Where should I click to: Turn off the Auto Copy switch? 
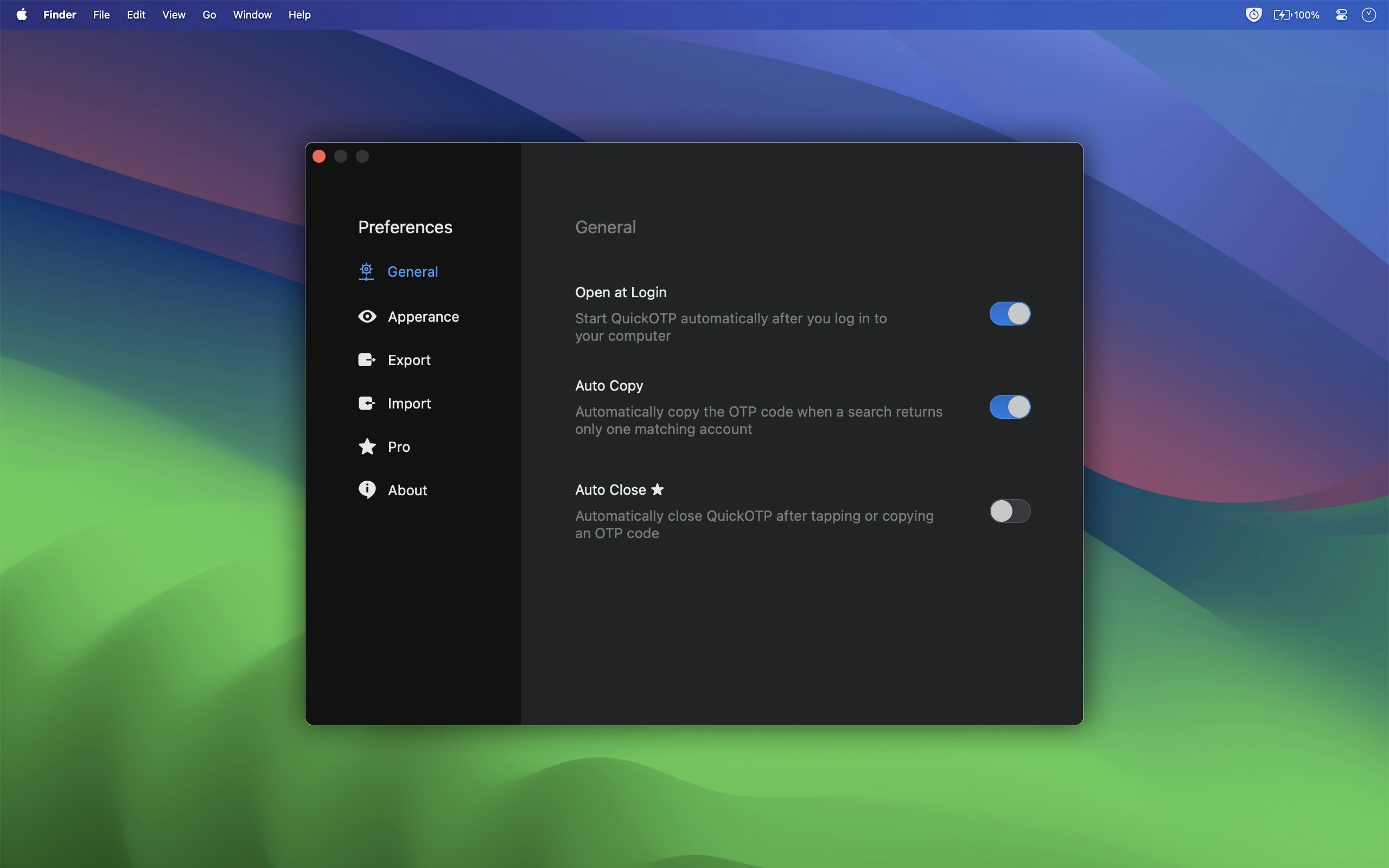(1010, 407)
